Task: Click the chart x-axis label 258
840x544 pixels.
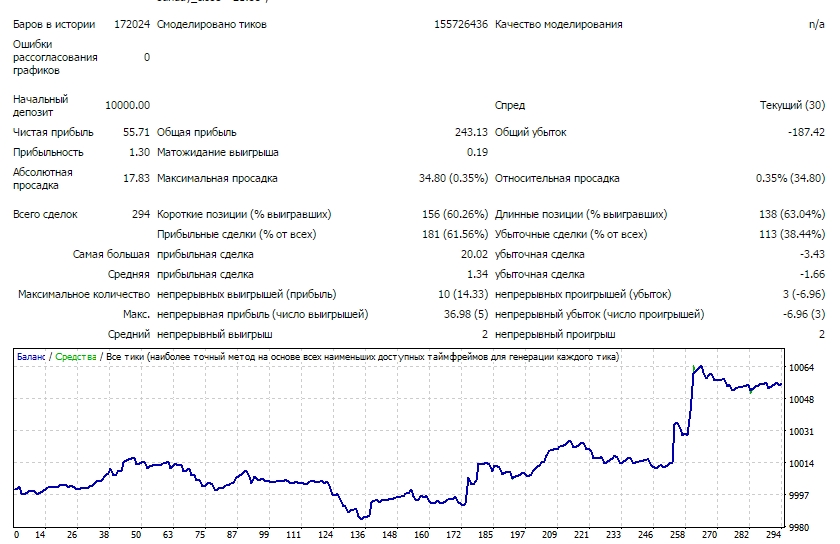Action: click(677, 535)
